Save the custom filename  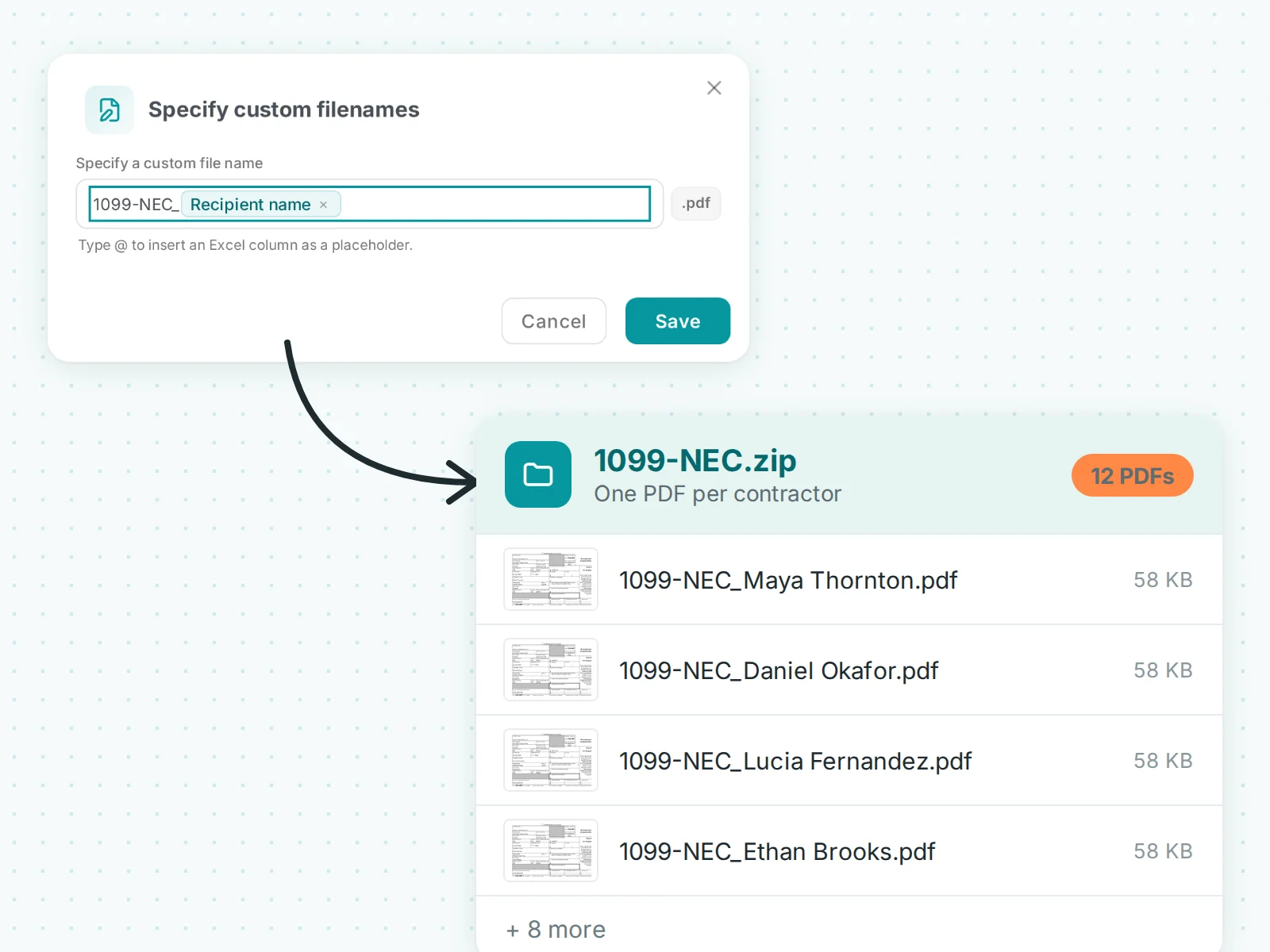[678, 321]
